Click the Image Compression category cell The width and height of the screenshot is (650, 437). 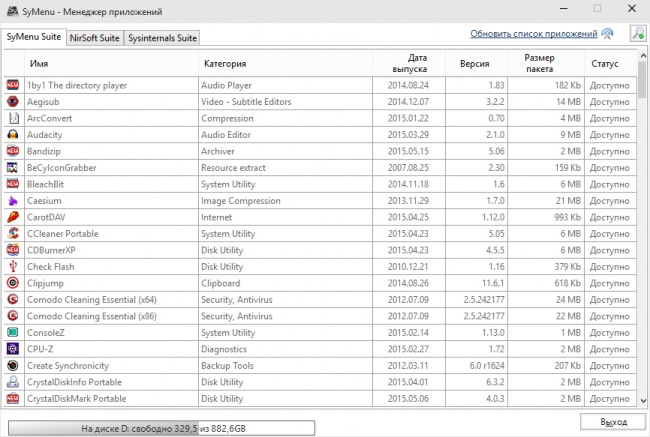285,201
